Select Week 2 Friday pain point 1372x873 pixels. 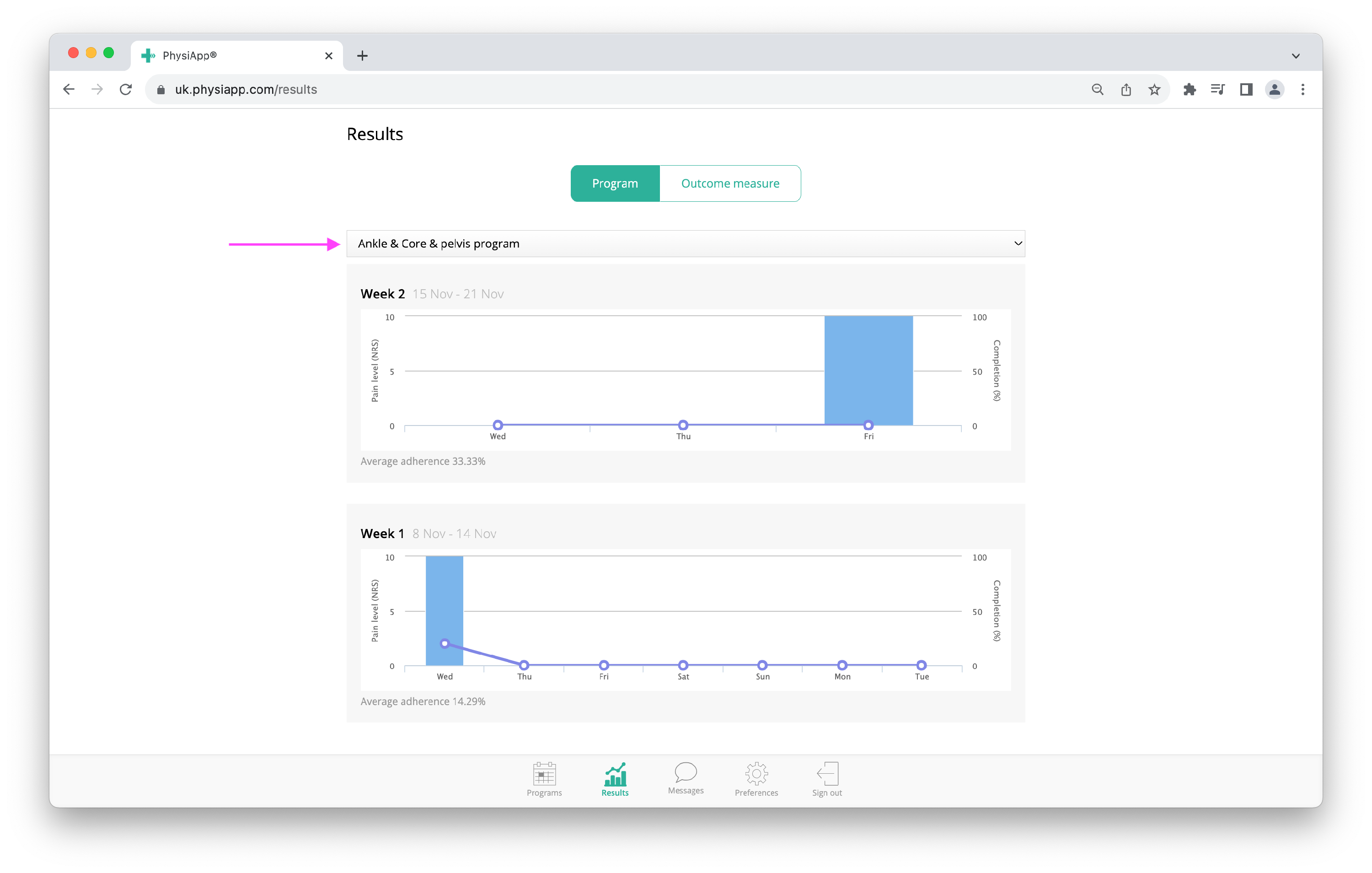pyautogui.click(x=868, y=425)
